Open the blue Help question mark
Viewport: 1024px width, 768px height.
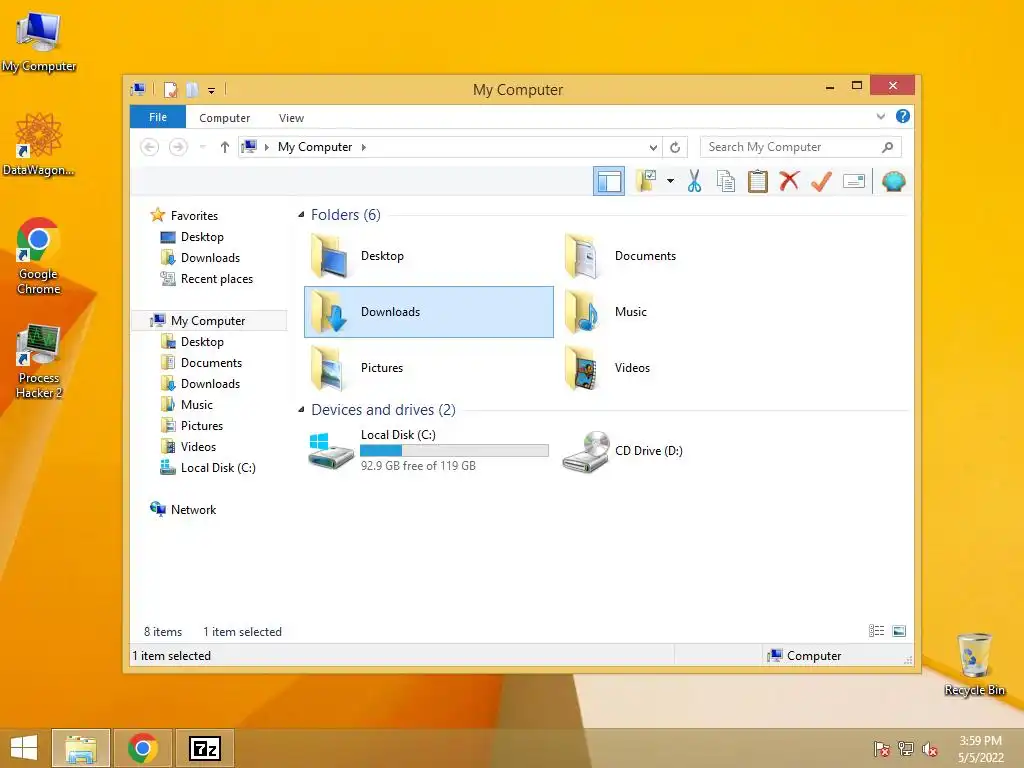903,116
